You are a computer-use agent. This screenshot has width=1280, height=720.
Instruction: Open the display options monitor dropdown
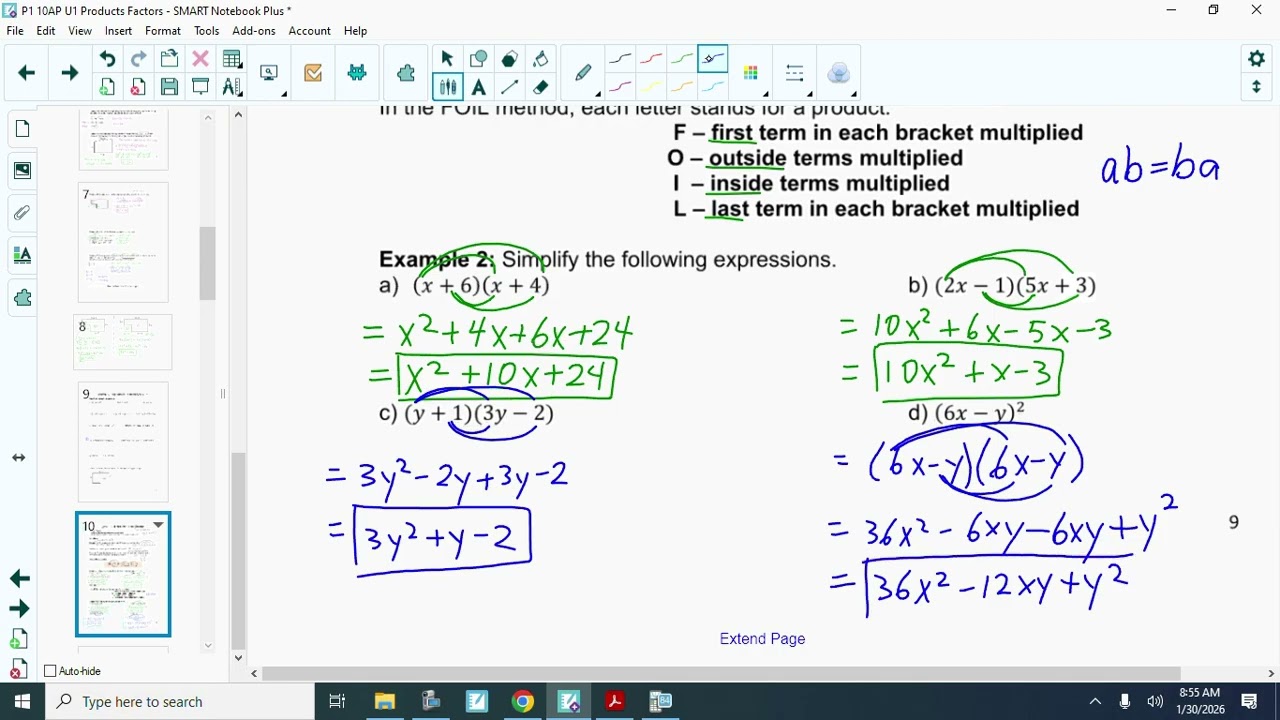(x=270, y=73)
